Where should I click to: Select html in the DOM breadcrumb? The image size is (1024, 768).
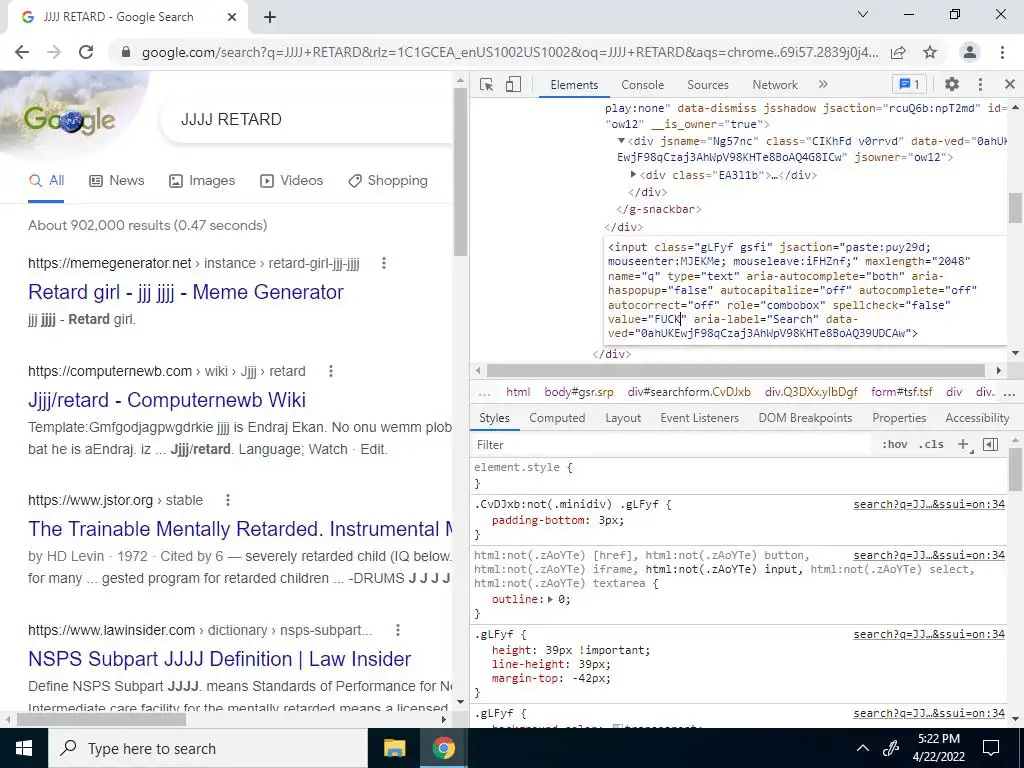click(x=518, y=392)
